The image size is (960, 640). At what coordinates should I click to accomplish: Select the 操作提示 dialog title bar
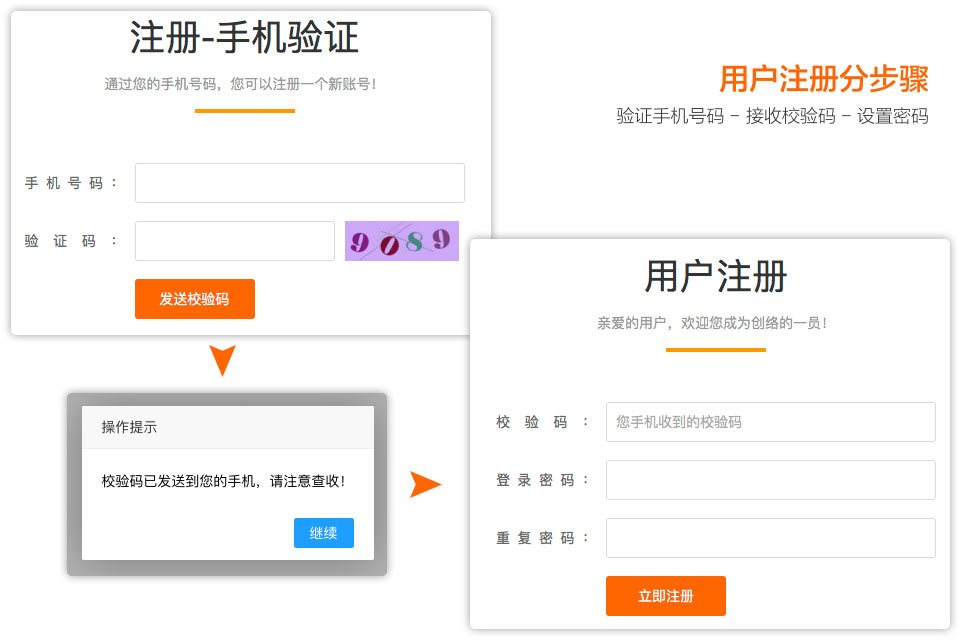click(228, 427)
